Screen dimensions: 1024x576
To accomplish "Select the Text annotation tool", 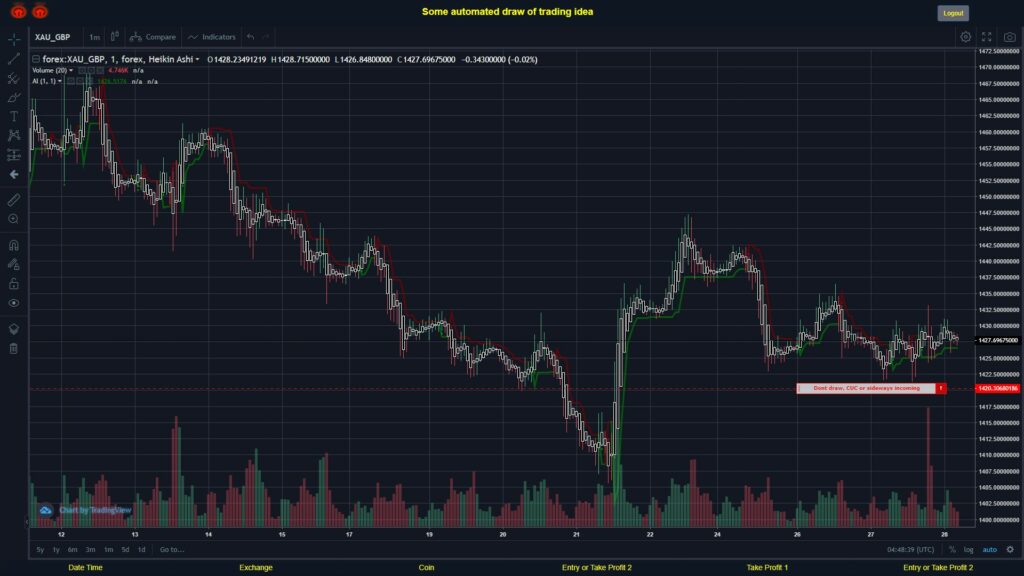I will coord(14,116).
